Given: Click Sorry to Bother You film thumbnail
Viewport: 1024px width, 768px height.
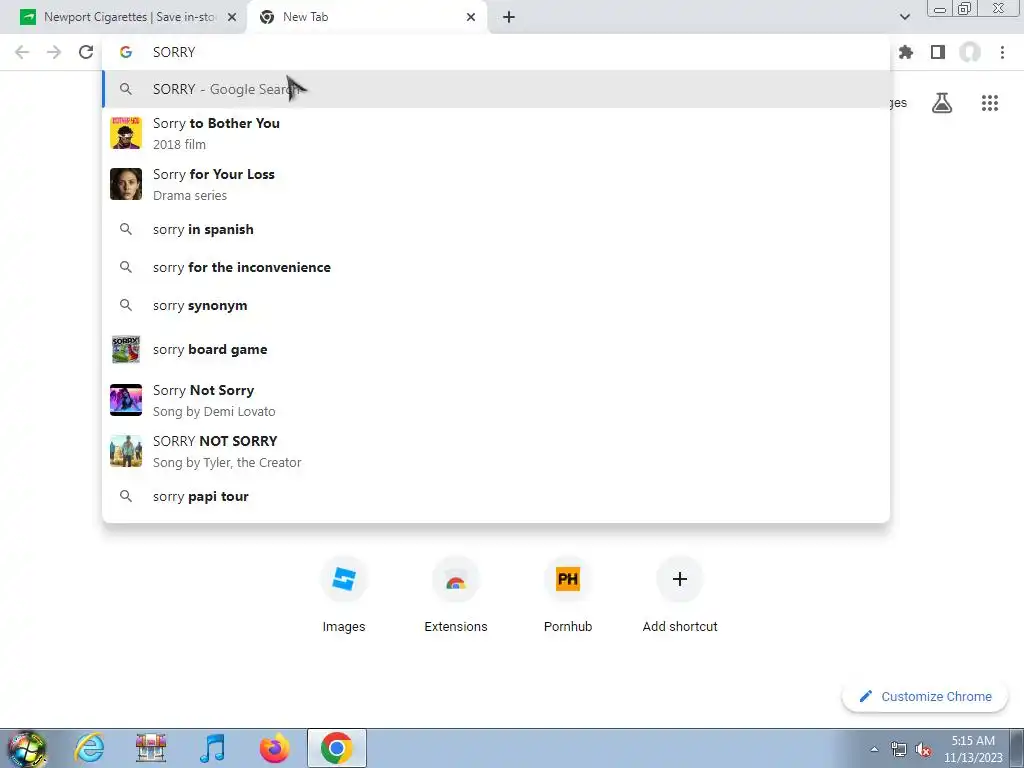Looking at the screenshot, I should coord(126,133).
